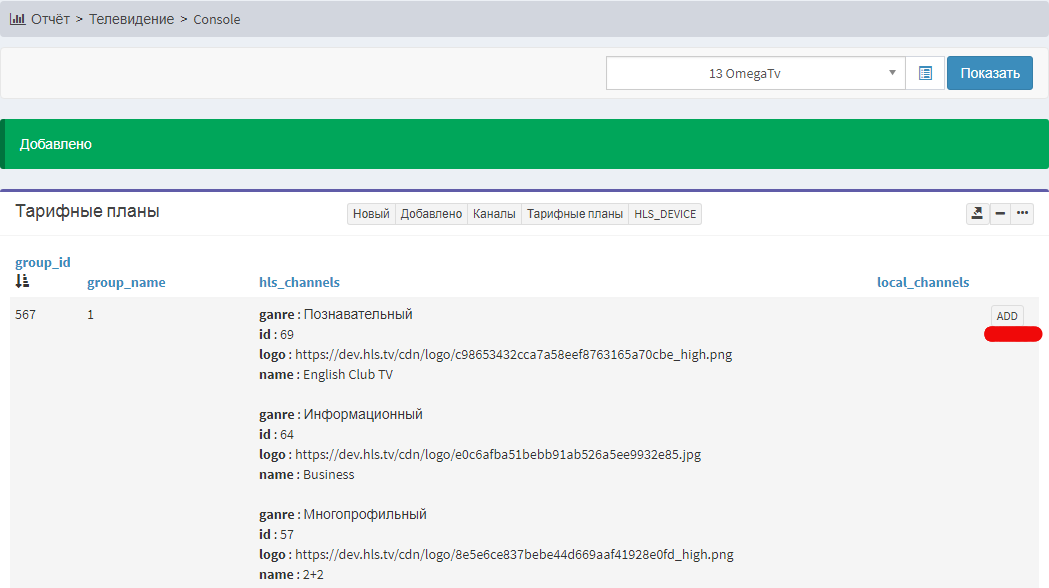
Task: Sort by local_channels column header
Action: pyautogui.click(x=923, y=282)
